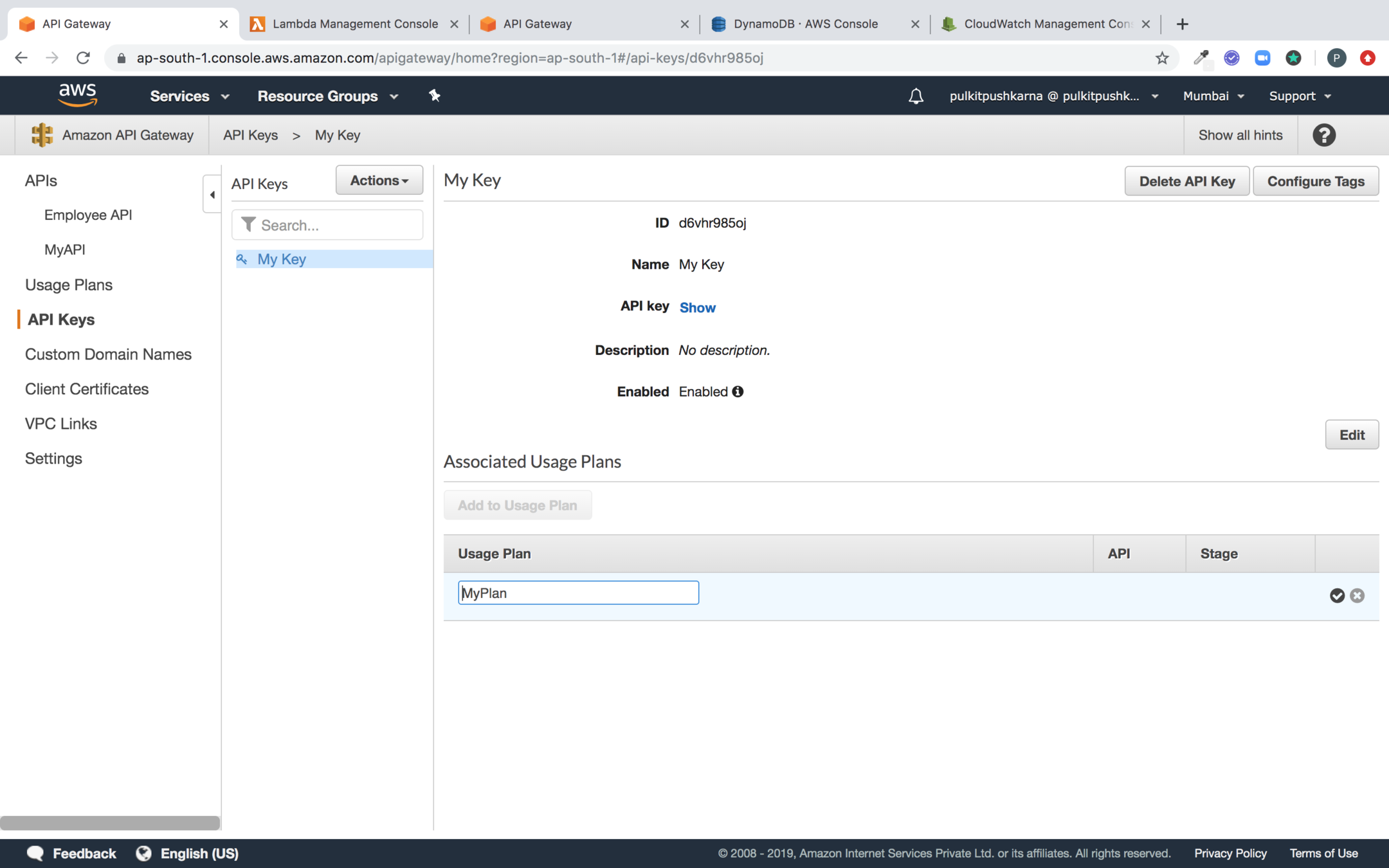This screenshot has width=1389, height=868.
Task: Expand the Services menu
Action: pos(189,96)
